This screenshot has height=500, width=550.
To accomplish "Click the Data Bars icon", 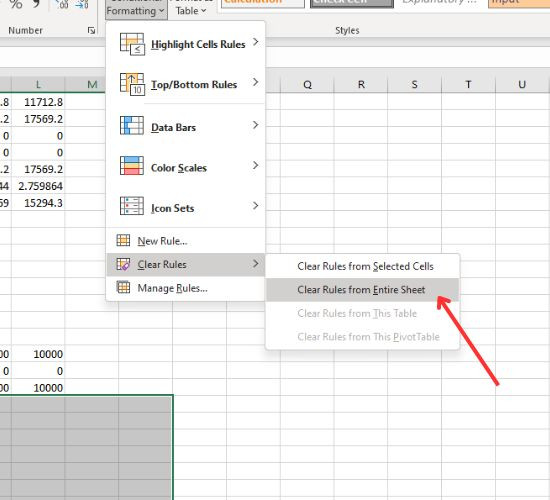I will click(132, 125).
